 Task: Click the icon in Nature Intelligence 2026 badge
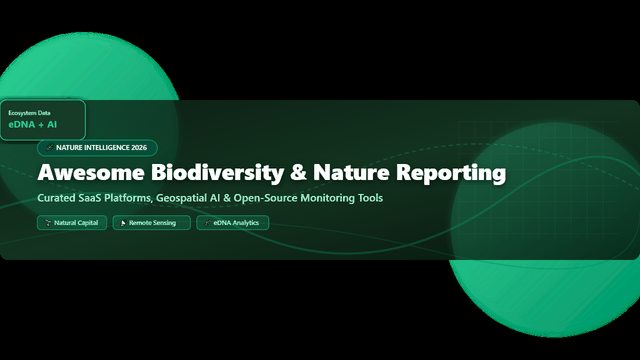49,147
